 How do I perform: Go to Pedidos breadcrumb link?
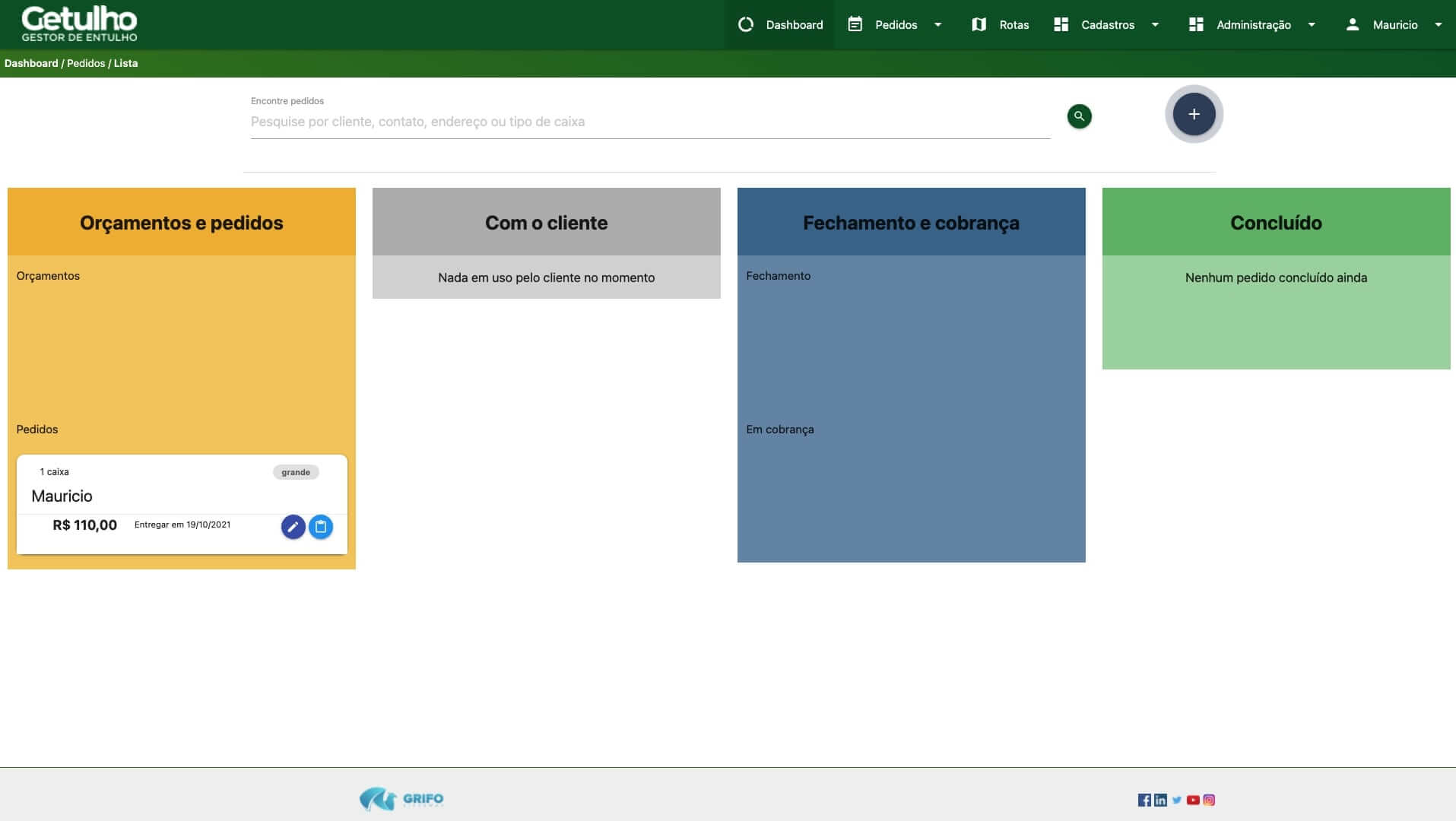click(86, 63)
